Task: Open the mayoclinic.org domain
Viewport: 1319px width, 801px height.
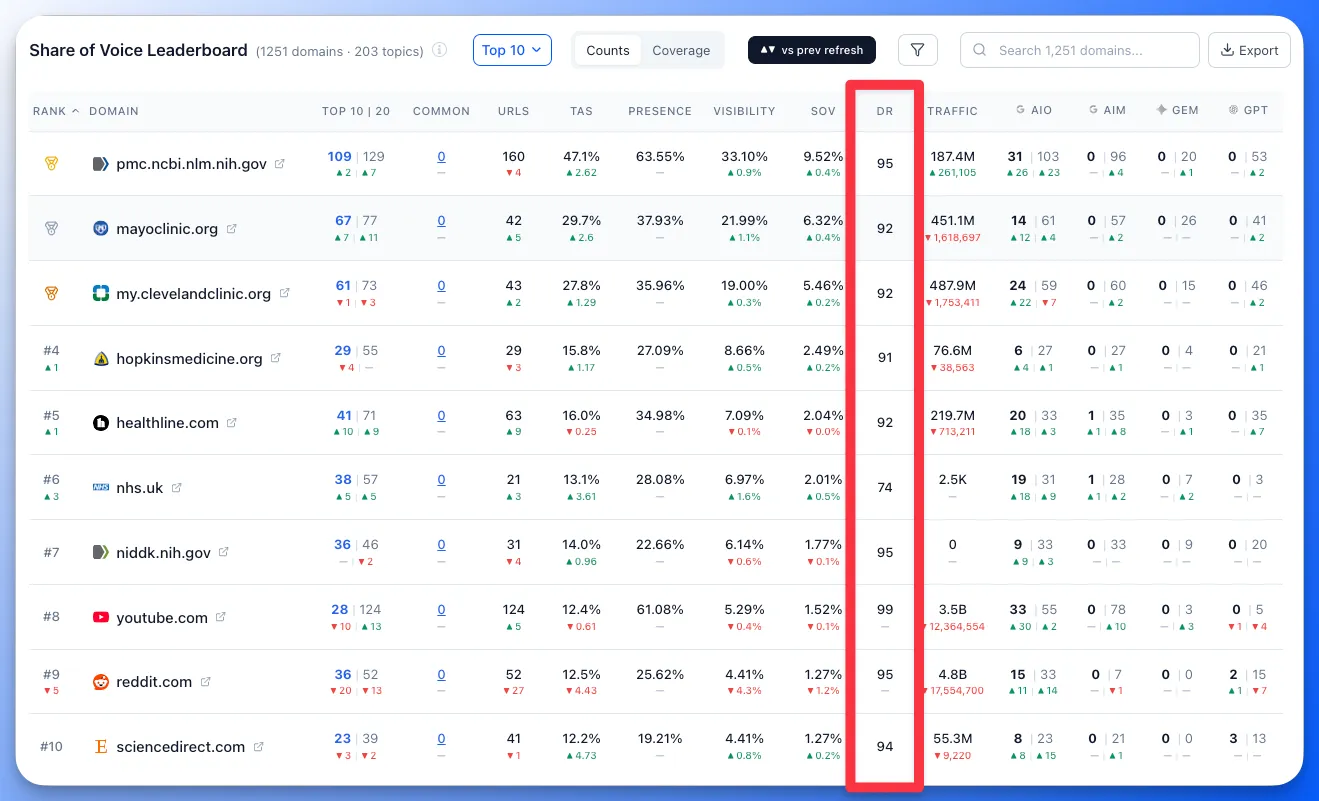Action: click(x=167, y=228)
